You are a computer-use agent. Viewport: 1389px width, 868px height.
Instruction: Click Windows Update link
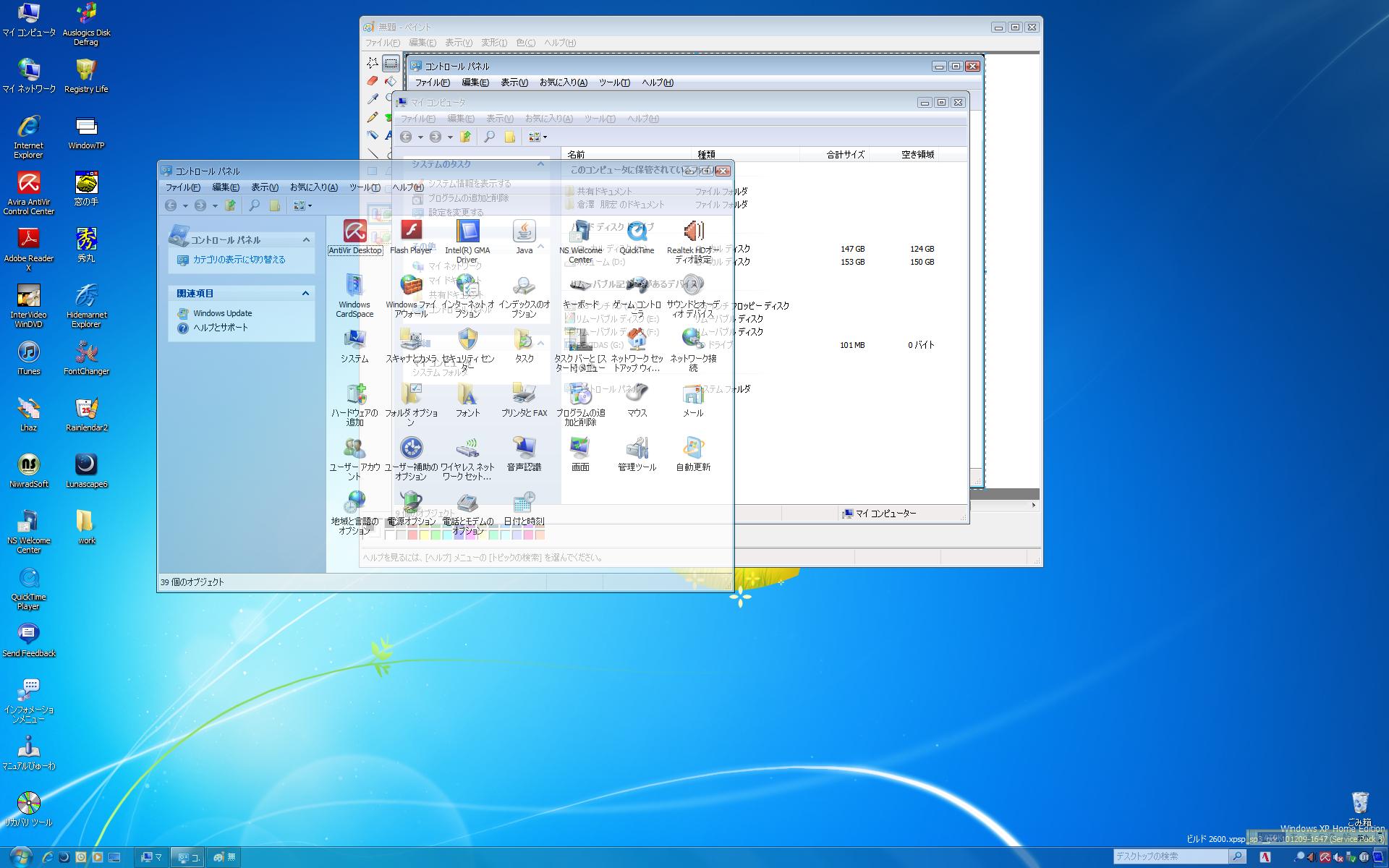tap(223, 313)
